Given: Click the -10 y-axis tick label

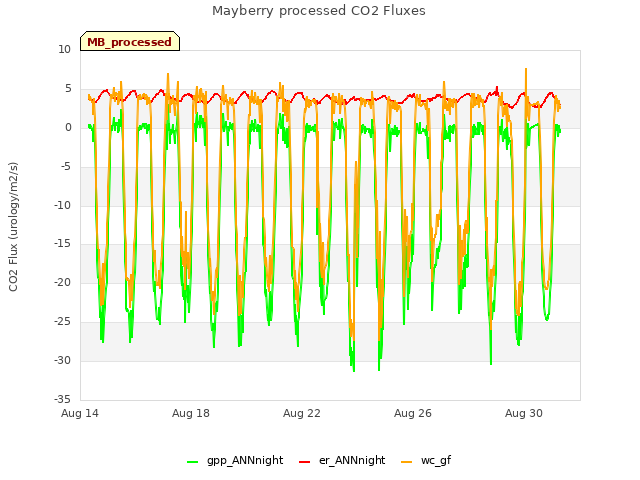Looking at the screenshot, I should (x=63, y=205).
